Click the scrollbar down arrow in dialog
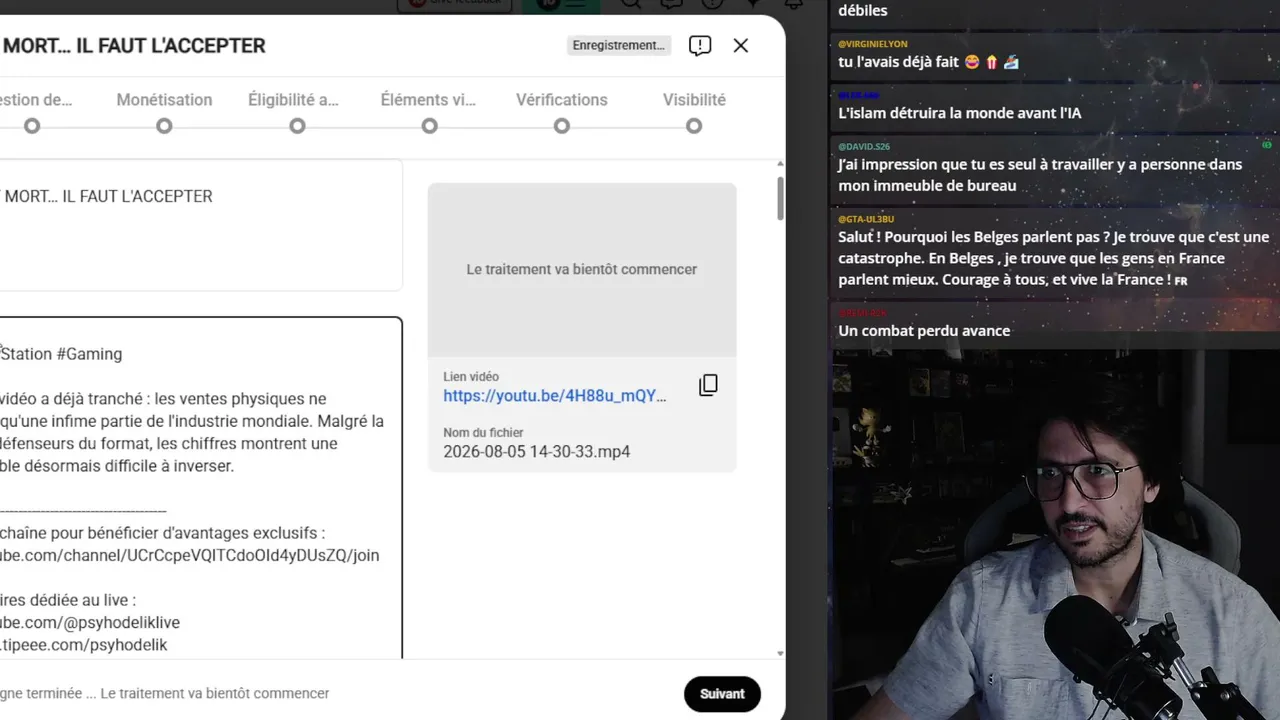 tap(780, 654)
